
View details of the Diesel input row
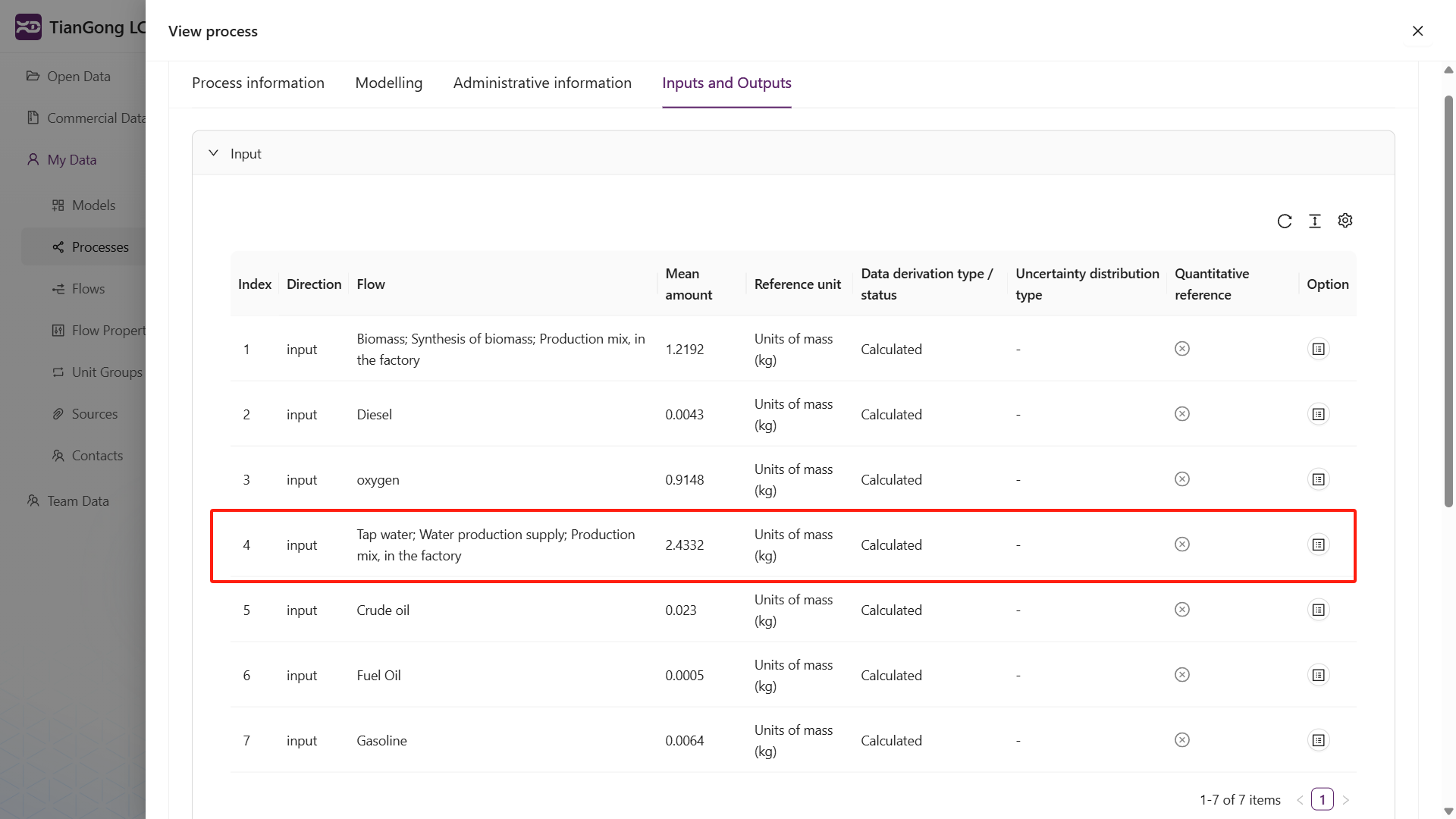[1318, 414]
